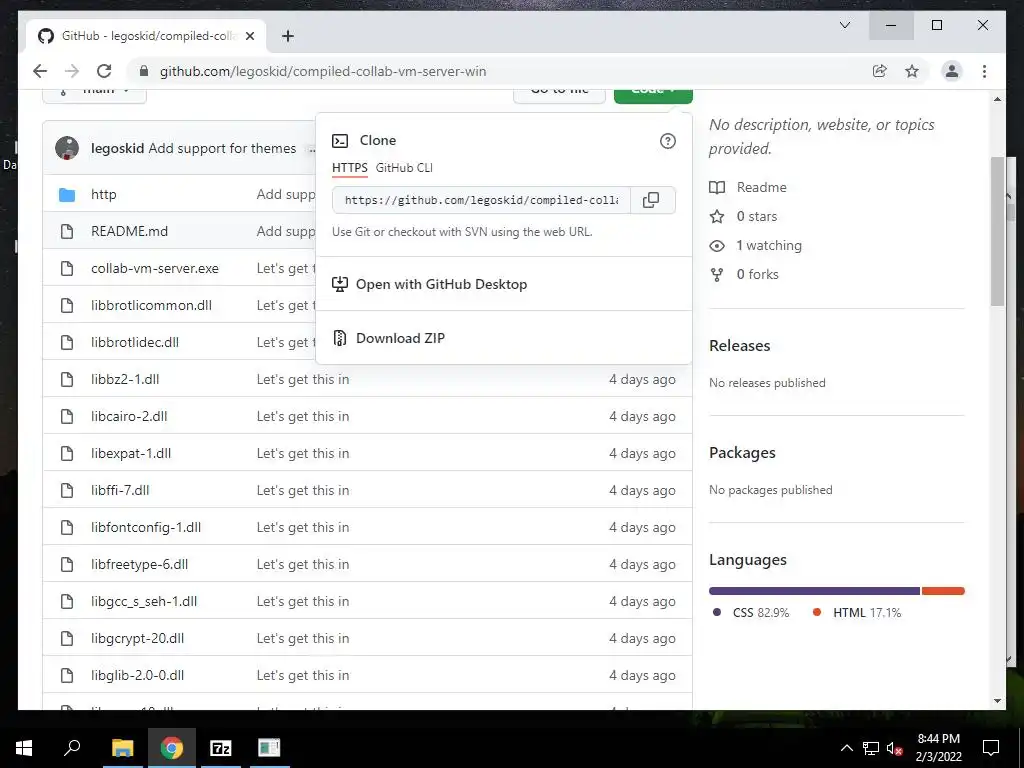Viewport: 1024px width, 768px height.
Task: Click the collab-vm-server.exe file icon
Action: [67, 268]
